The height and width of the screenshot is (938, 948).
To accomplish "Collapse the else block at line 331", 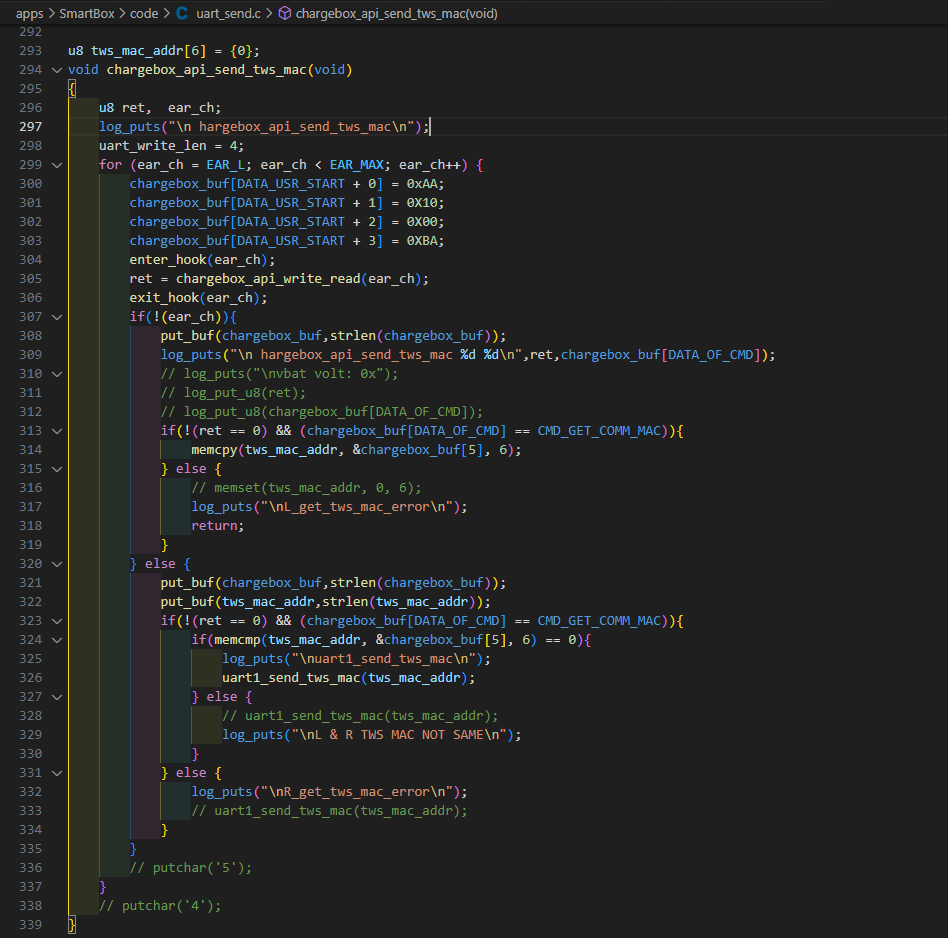I will point(57,773).
